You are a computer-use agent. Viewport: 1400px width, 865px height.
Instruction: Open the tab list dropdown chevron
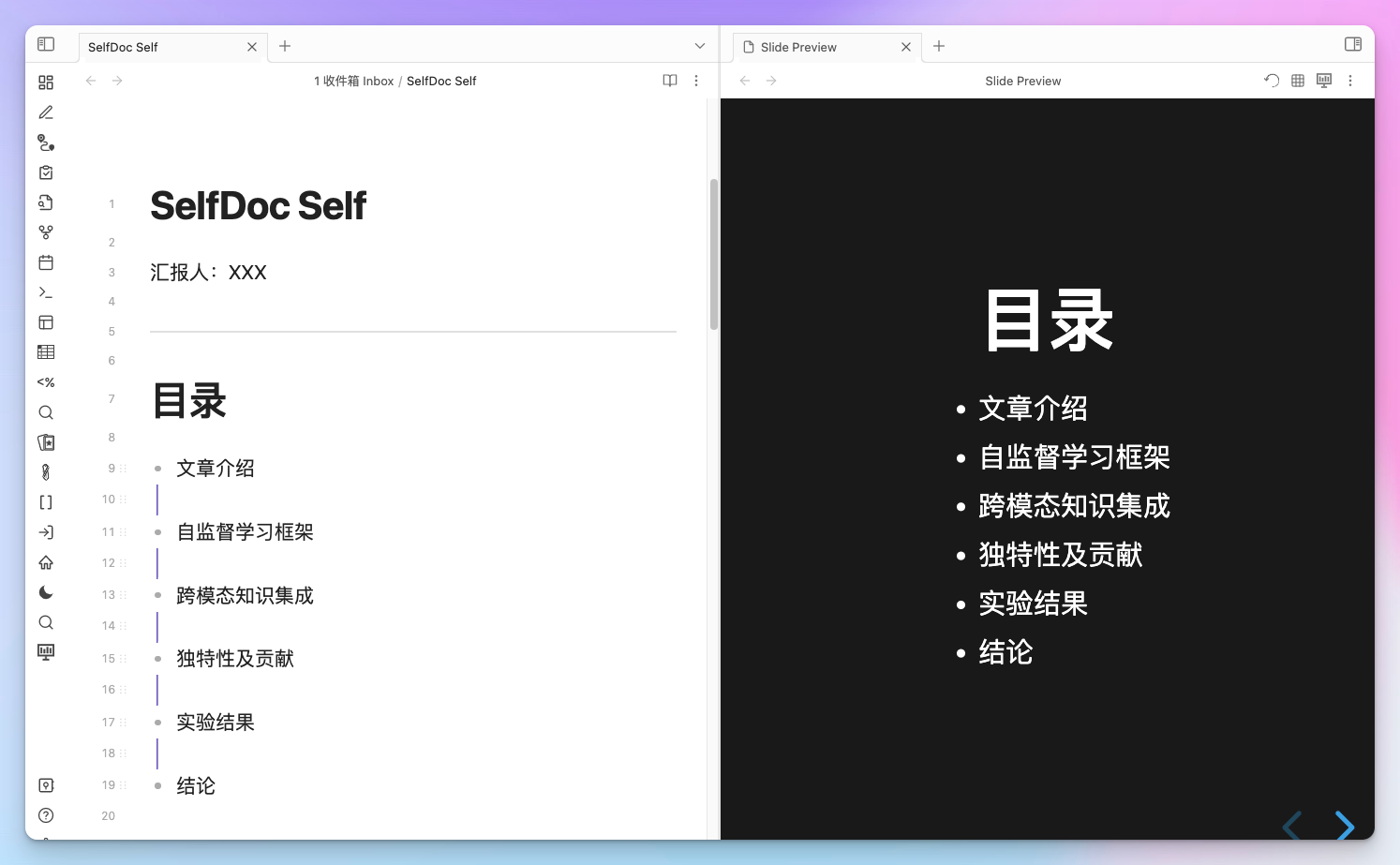tap(700, 45)
